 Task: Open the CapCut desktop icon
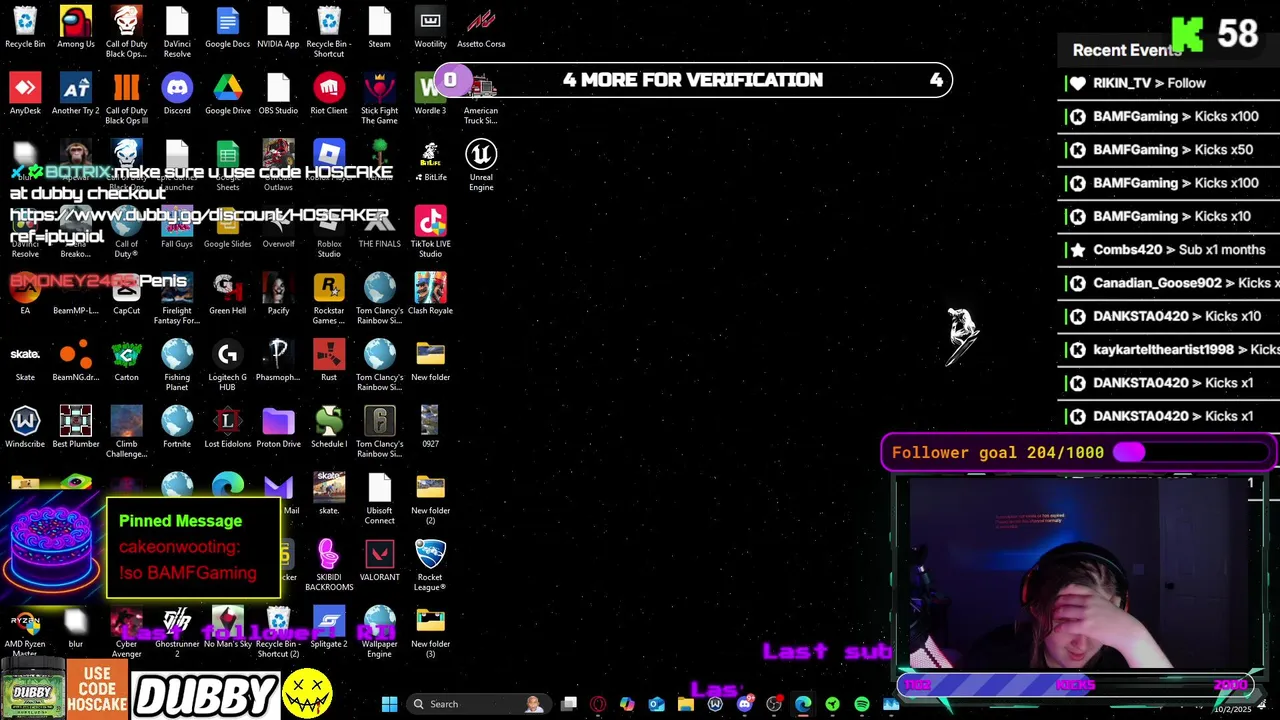(126, 294)
